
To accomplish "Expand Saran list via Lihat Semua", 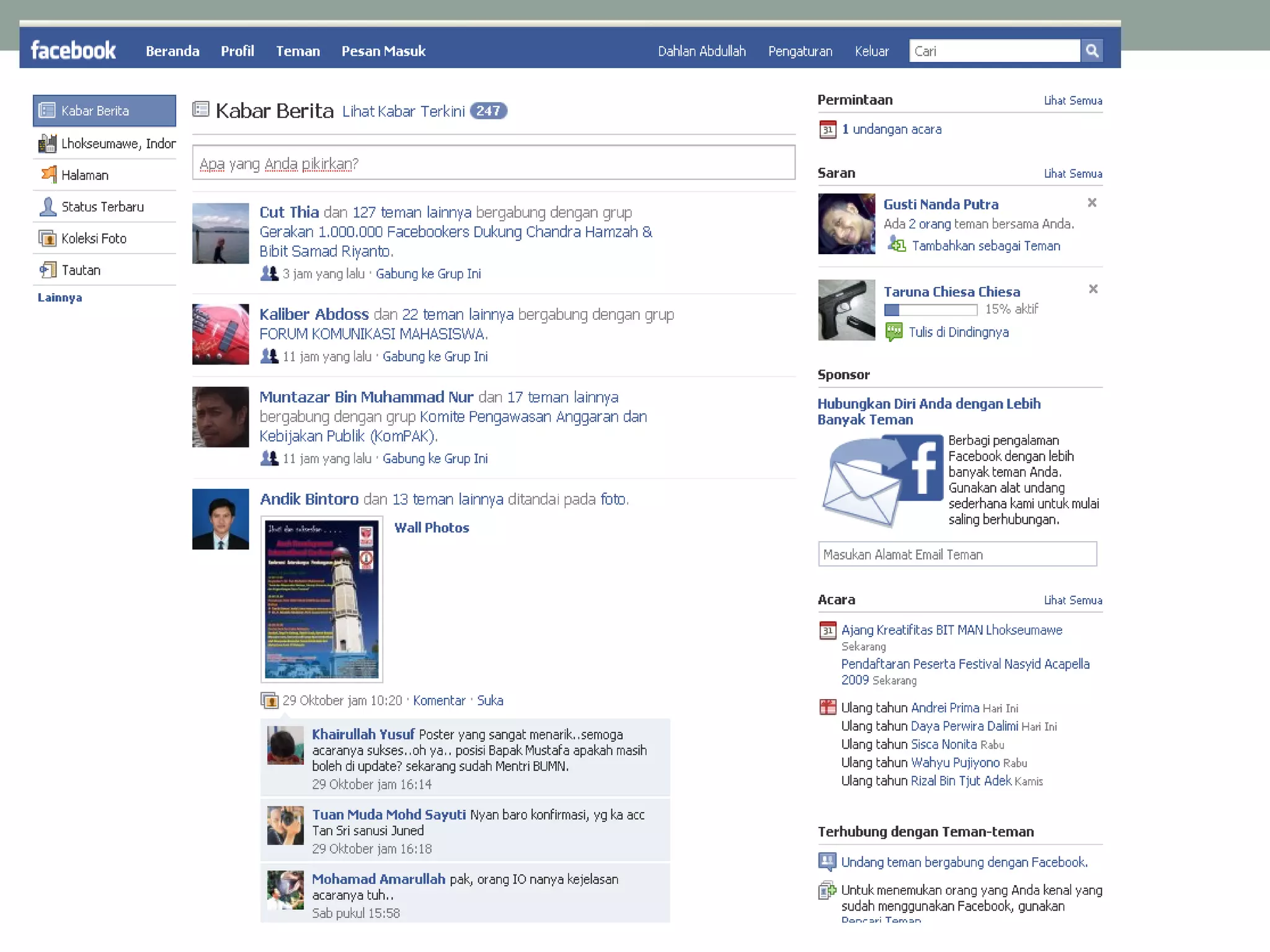I will click(1072, 174).
